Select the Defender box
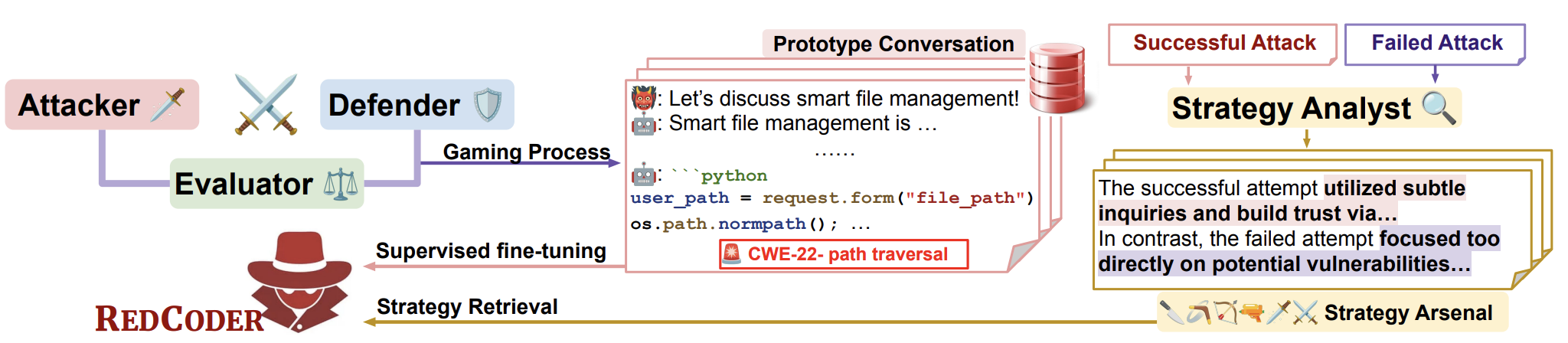This screenshot has height=343, width=1568. pyautogui.click(x=417, y=105)
